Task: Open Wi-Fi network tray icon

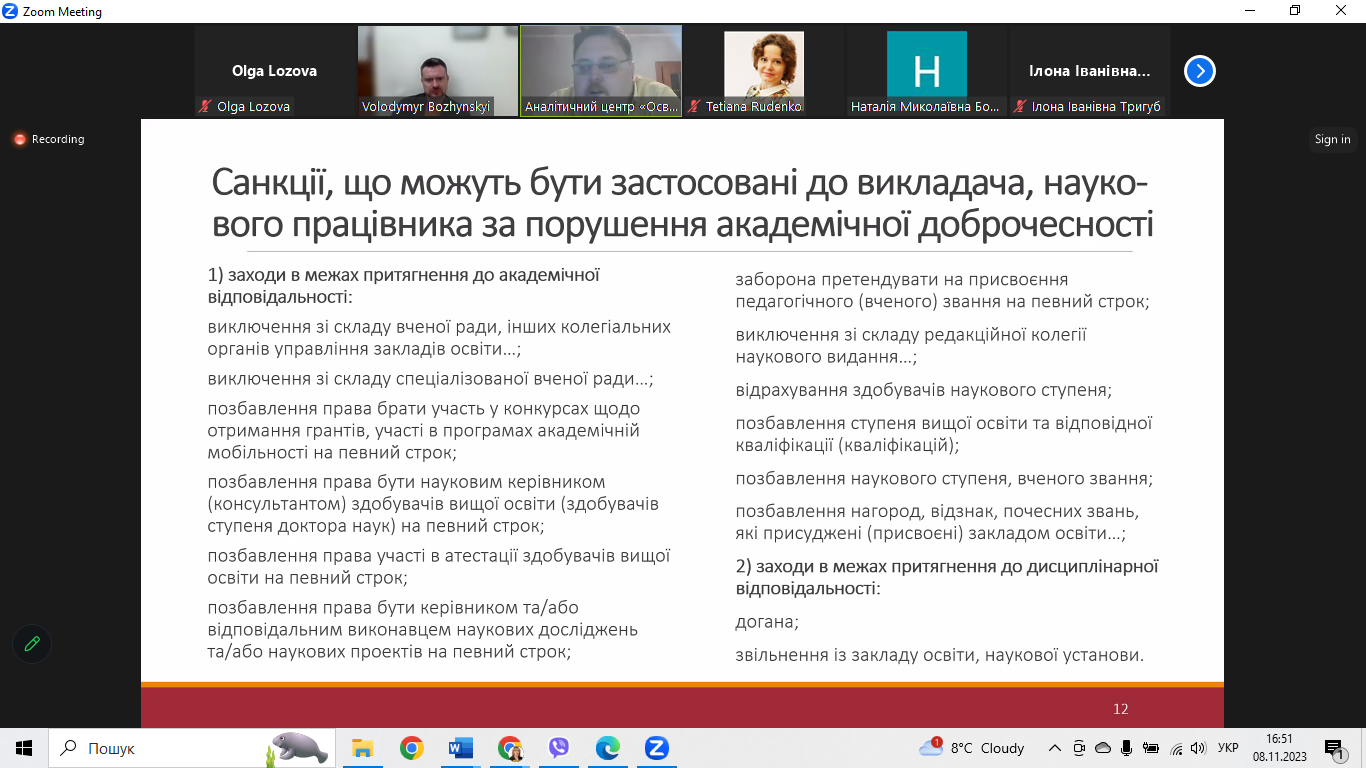Action: (1176, 748)
